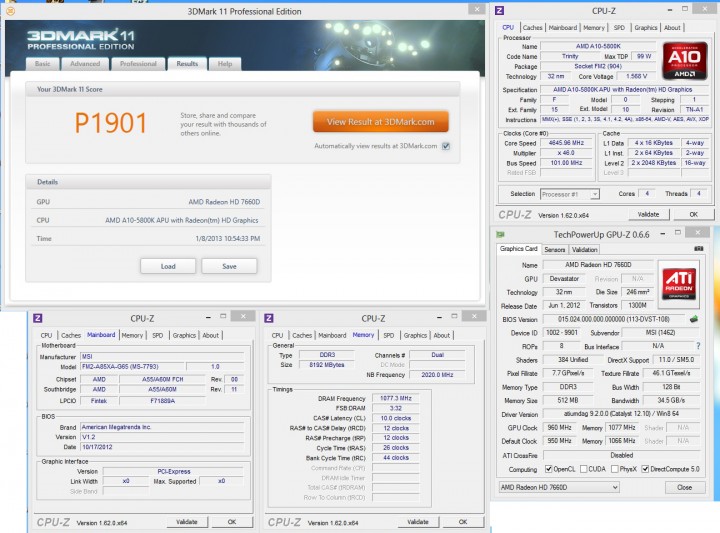Open Caches tab in top-right CPU-Z window
Viewport: 720px width, 533px height.
532,28
